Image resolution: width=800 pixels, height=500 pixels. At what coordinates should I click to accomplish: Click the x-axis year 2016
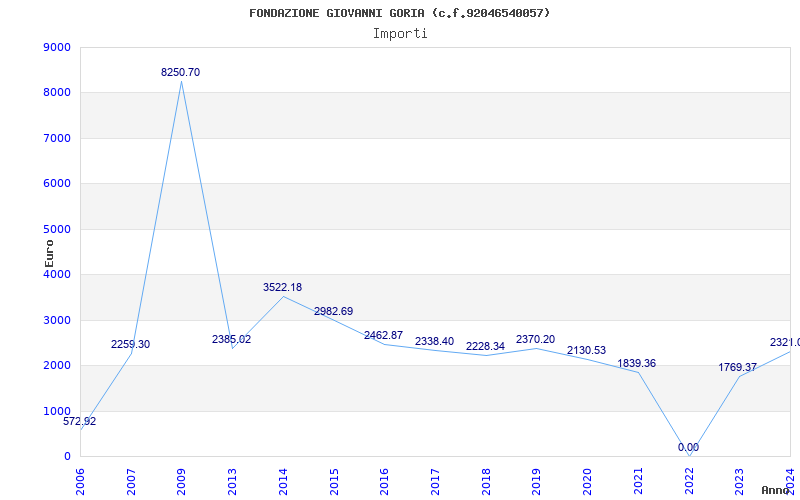[385, 482]
